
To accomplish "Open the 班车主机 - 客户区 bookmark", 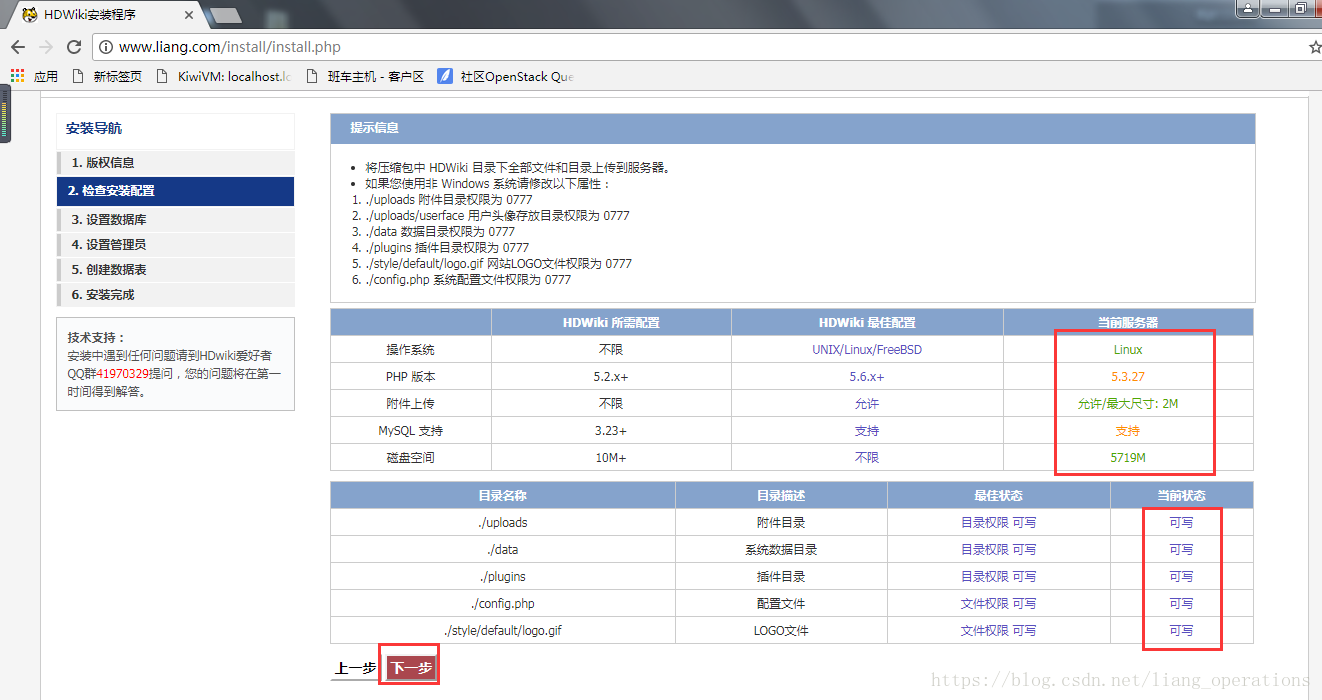I will [365, 76].
